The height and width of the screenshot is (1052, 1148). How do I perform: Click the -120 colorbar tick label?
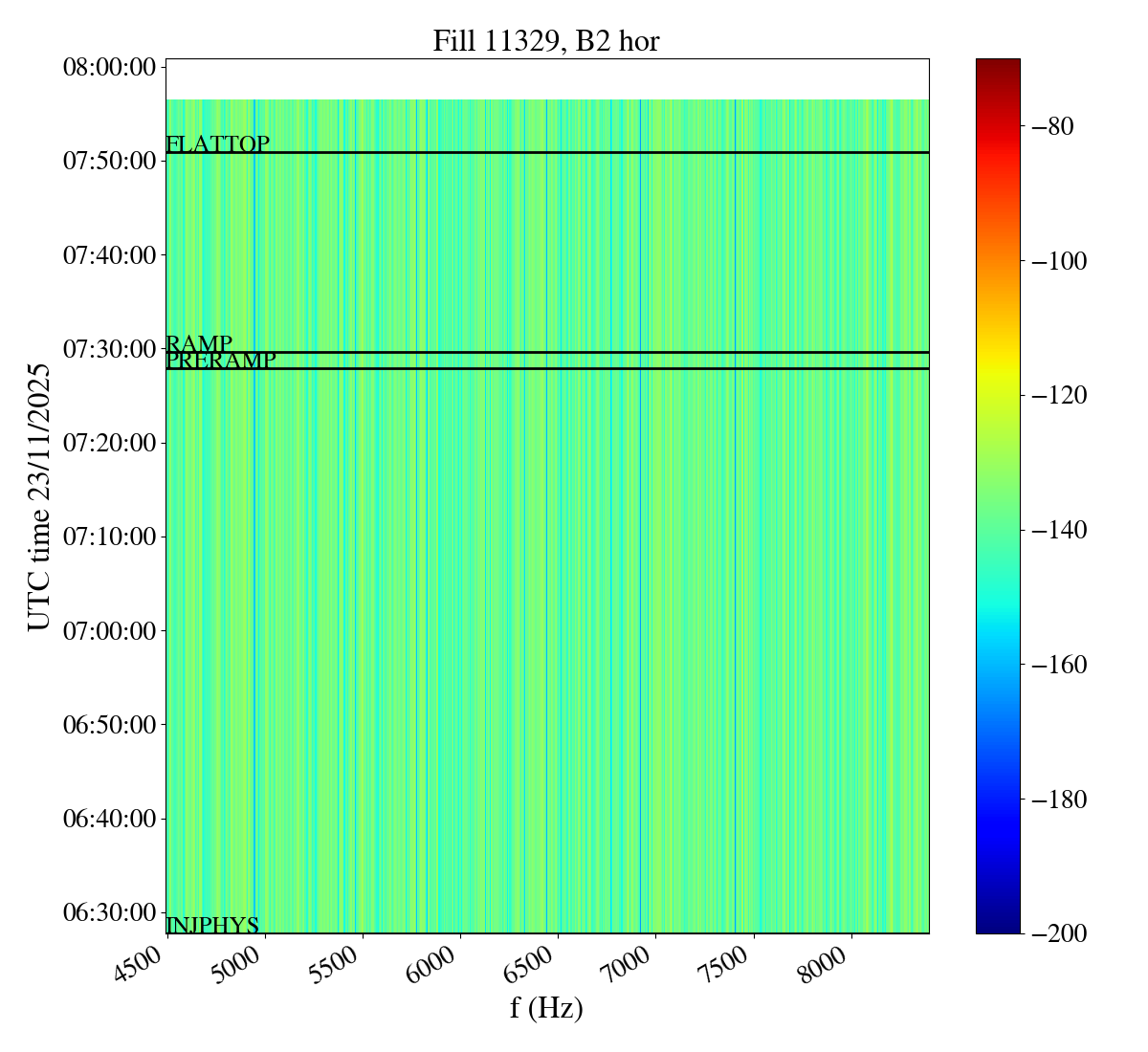tap(1057, 395)
